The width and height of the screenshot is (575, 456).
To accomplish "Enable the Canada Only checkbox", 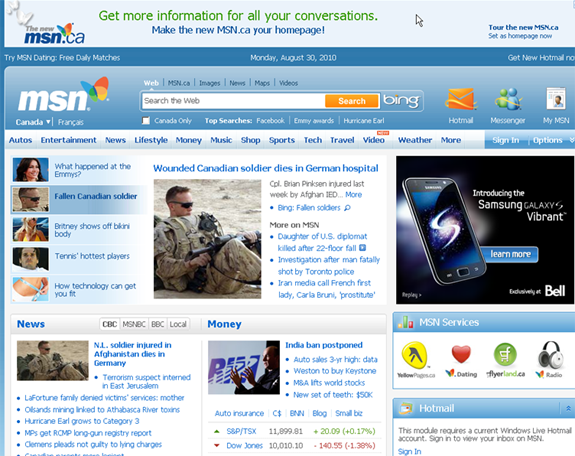I will tap(146, 121).
